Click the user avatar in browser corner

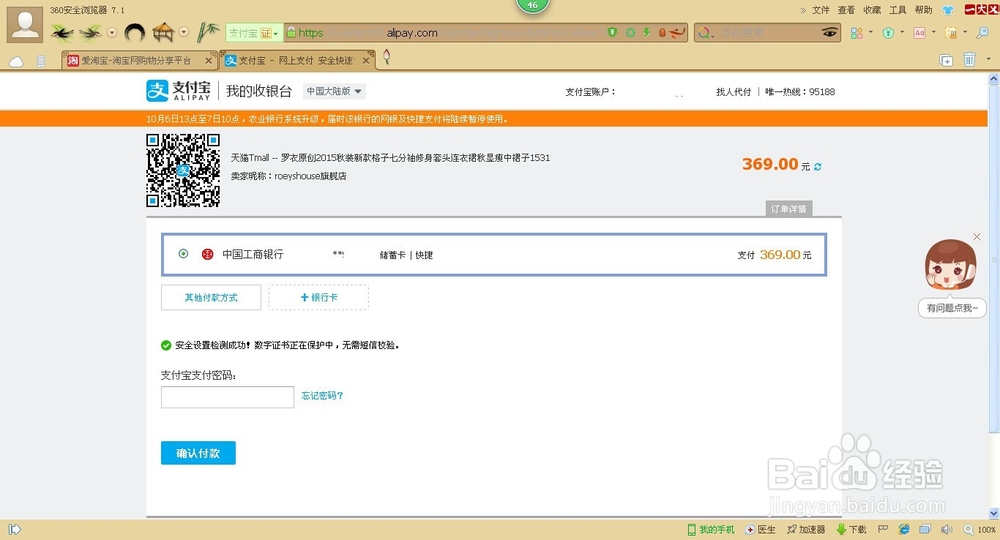[x=25, y=24]
